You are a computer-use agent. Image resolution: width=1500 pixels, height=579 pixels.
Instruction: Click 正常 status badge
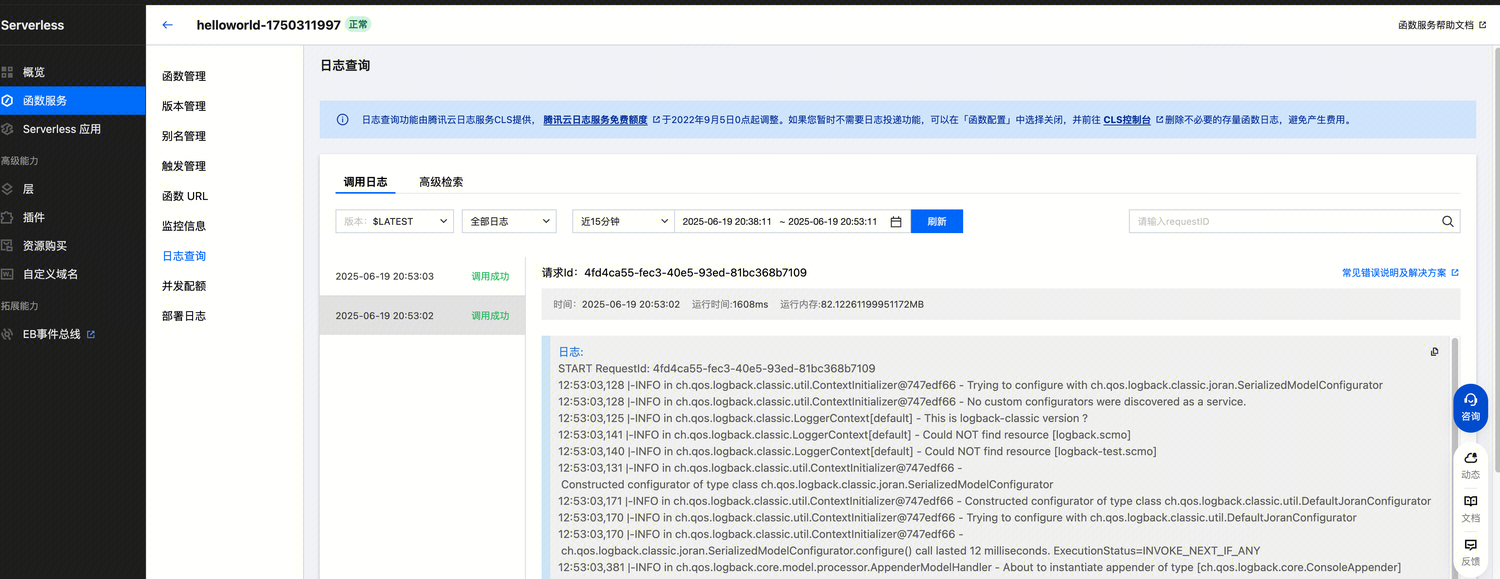pyautogui.click(x=358, y=25)
